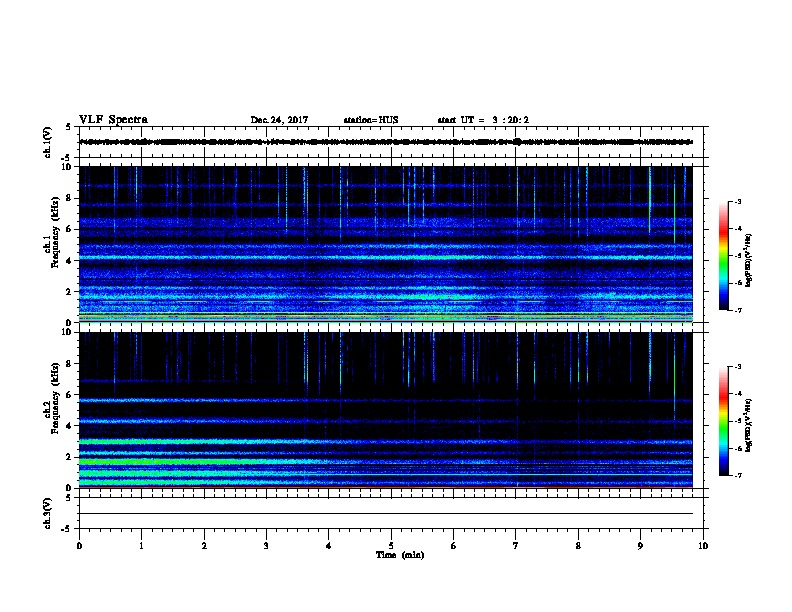Click the time axis tick label "5"

[x=391, y=545]
